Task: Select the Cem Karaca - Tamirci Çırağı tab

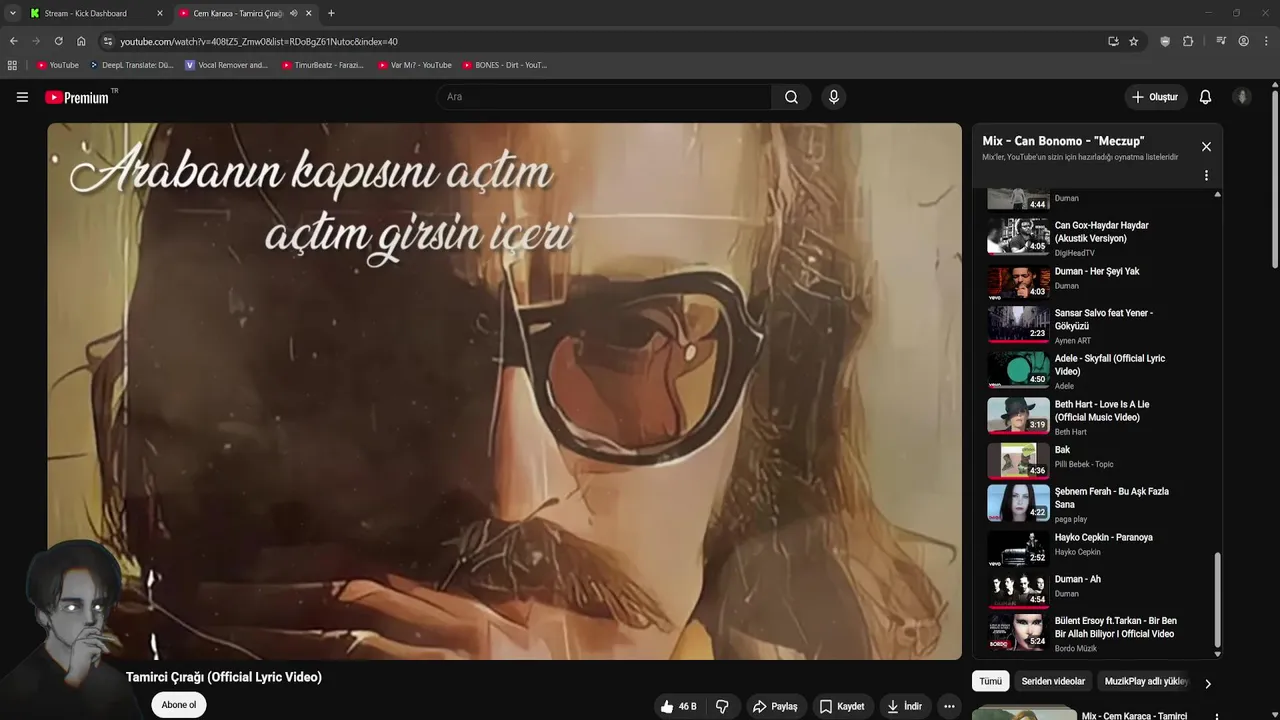Action: (245, 13)
